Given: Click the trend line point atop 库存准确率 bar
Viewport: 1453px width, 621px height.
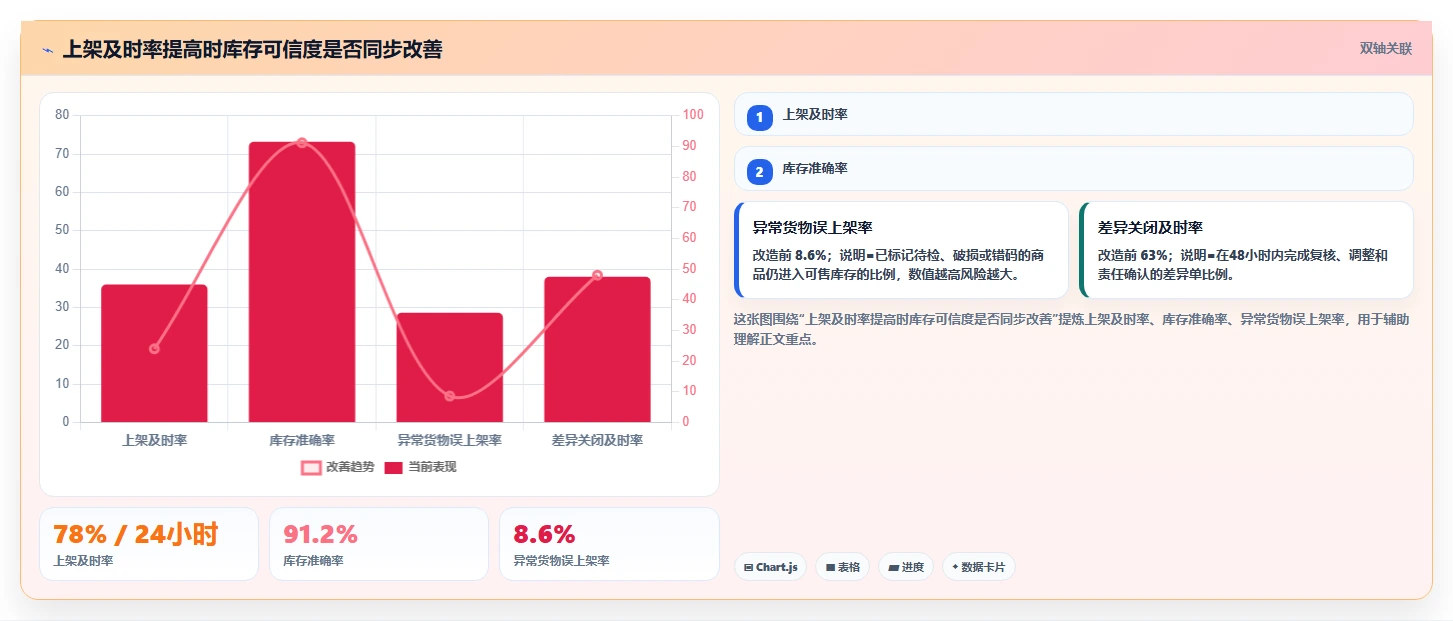Looking at the screenshot, I should [302, 143].
